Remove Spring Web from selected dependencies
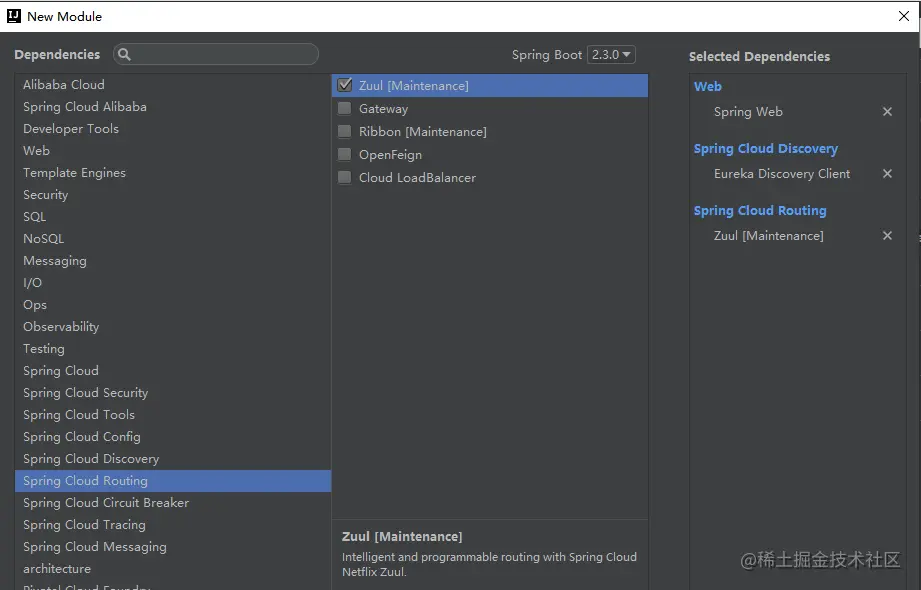 pyautogui.click(x=887, y=112)
